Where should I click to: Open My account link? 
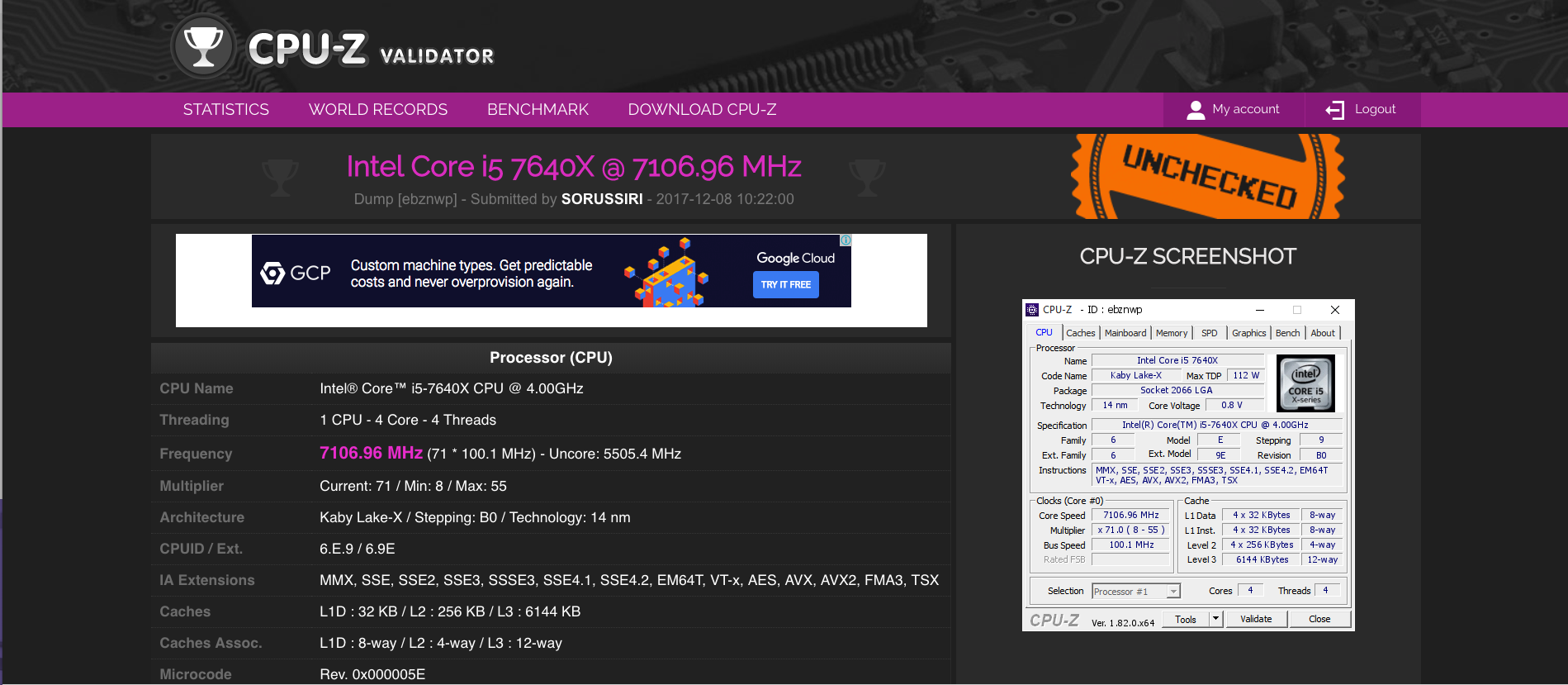pos(1246,109)
